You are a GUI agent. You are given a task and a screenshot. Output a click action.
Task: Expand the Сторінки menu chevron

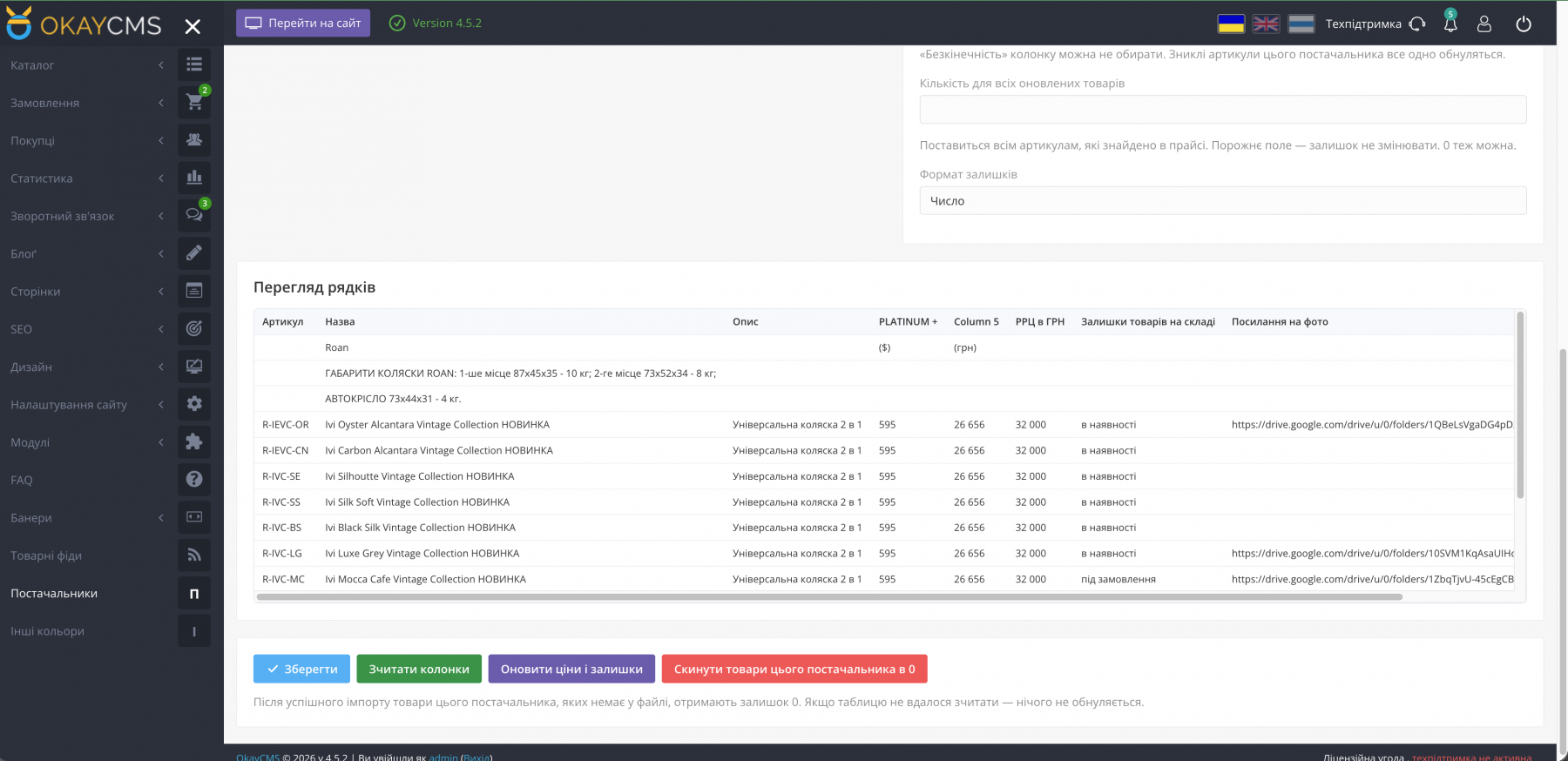click(161, 292)
